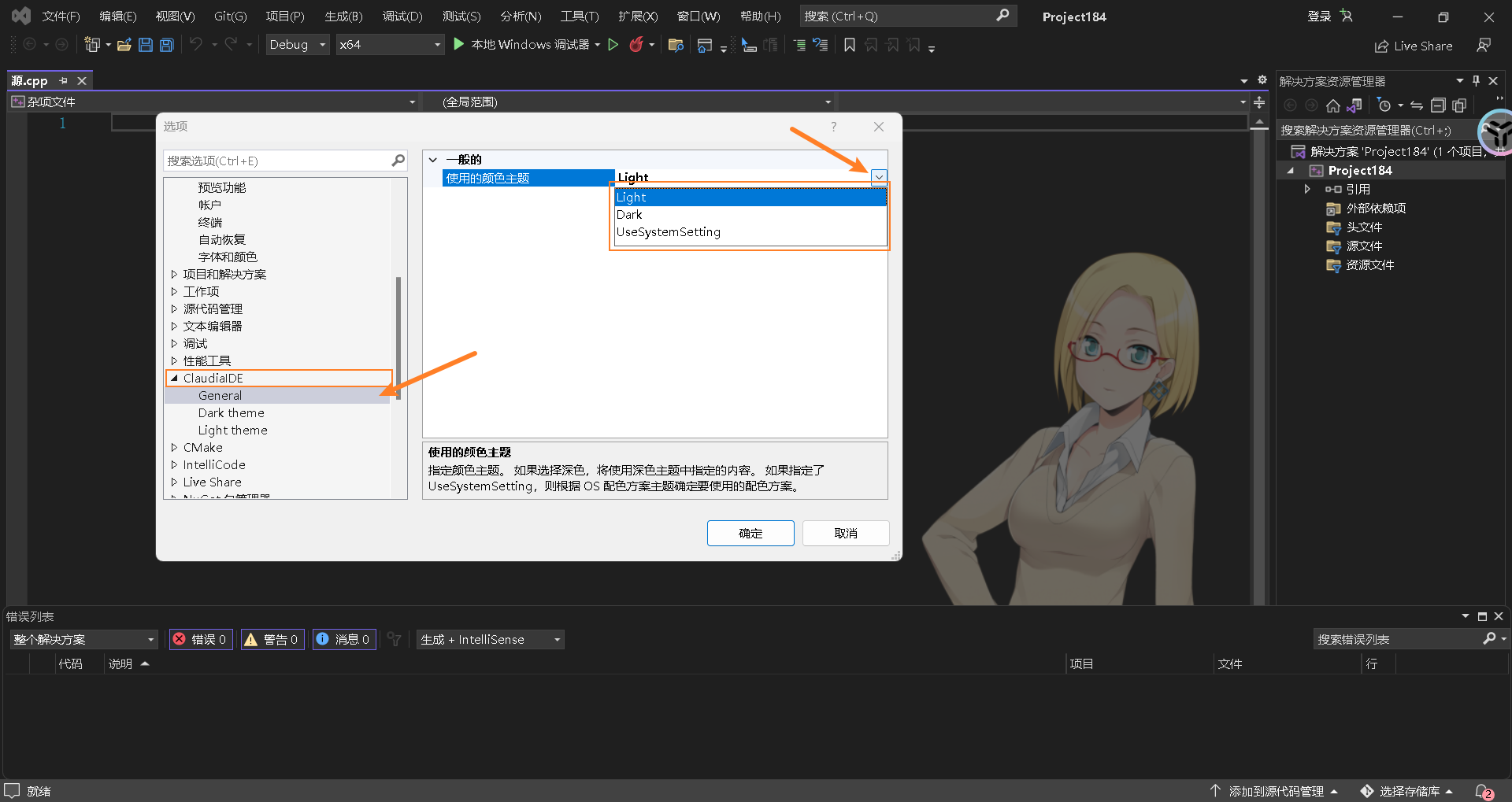Viewport: 1512px width, 802px height.
Task: Expand the 引用 node in Solution Explorer
Action: [x=1307, y=190]
